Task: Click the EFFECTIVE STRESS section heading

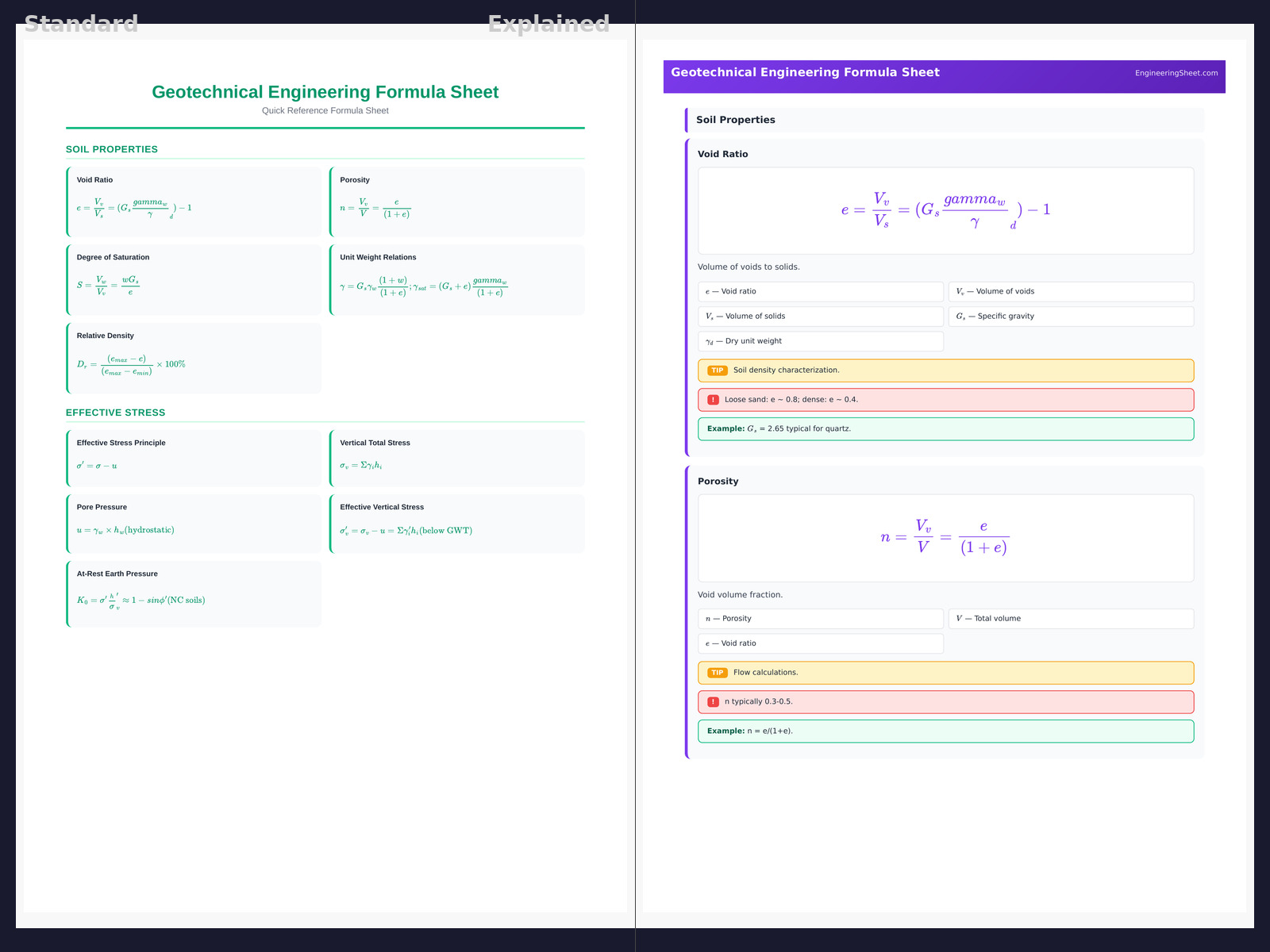Action: pyautogui.click(x=116, y=413)
